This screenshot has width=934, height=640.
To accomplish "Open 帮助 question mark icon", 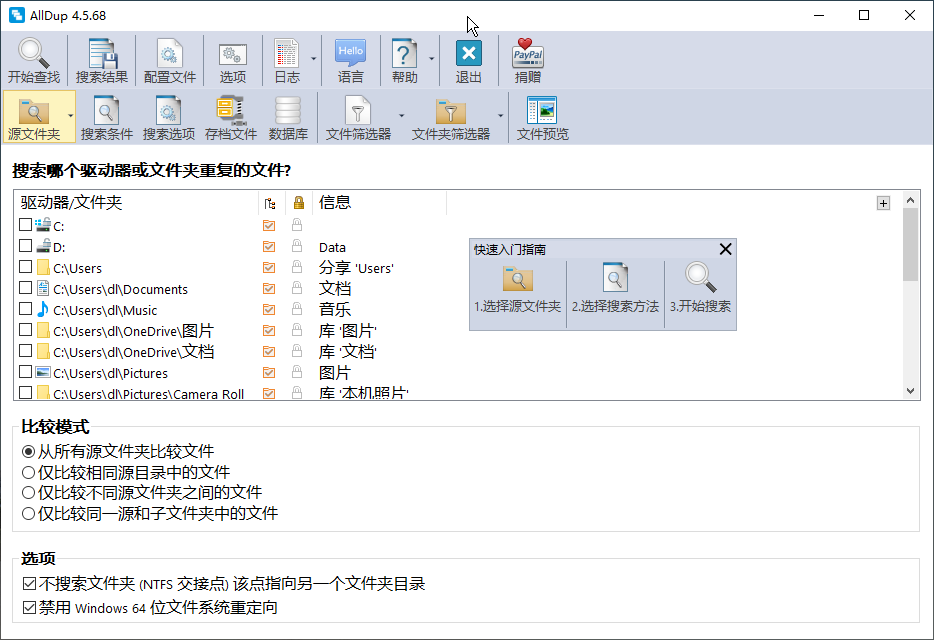I will (404, 53).
